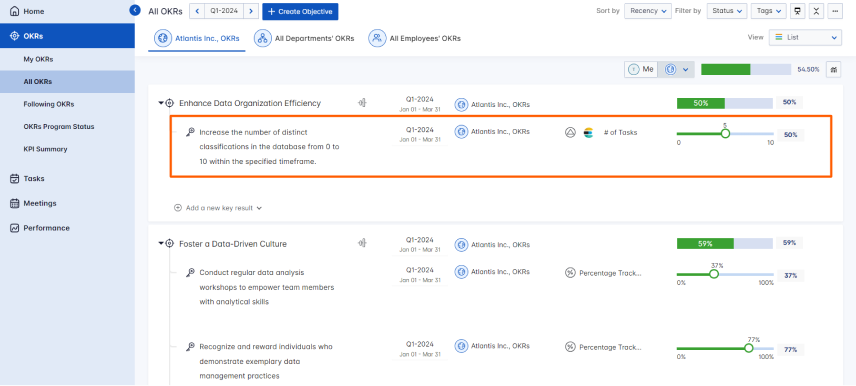Open the company scope filter dropdown

[676, 69]
